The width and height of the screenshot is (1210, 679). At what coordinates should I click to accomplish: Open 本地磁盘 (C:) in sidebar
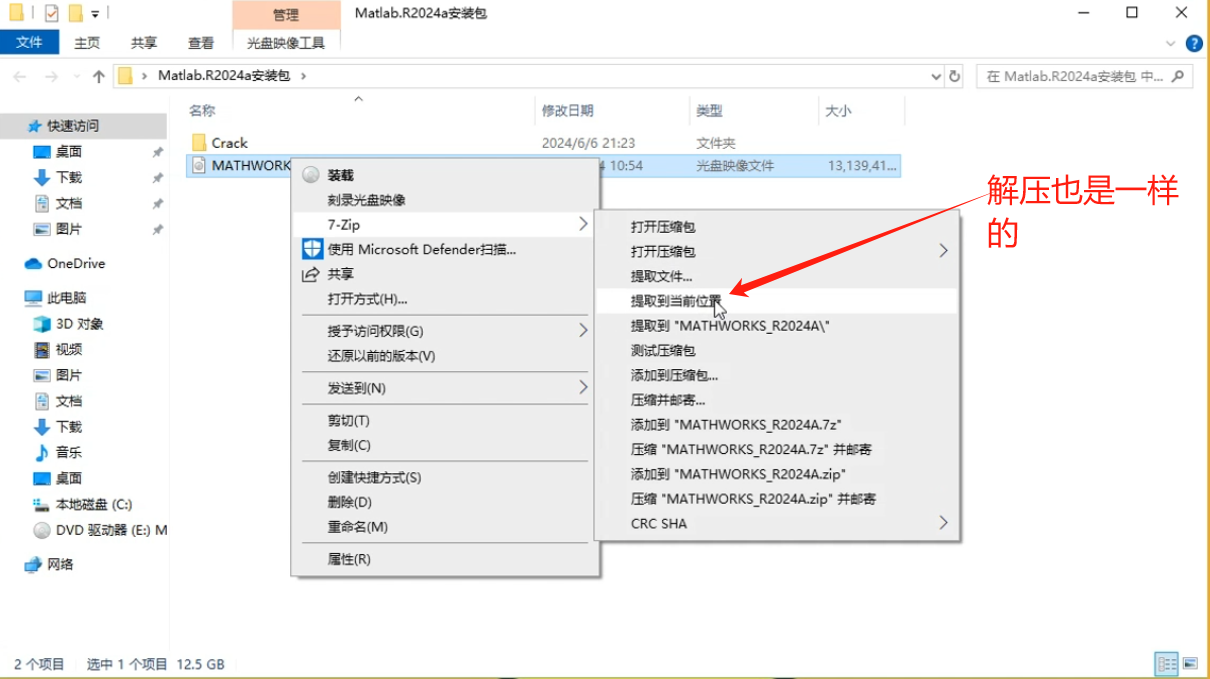84,504
